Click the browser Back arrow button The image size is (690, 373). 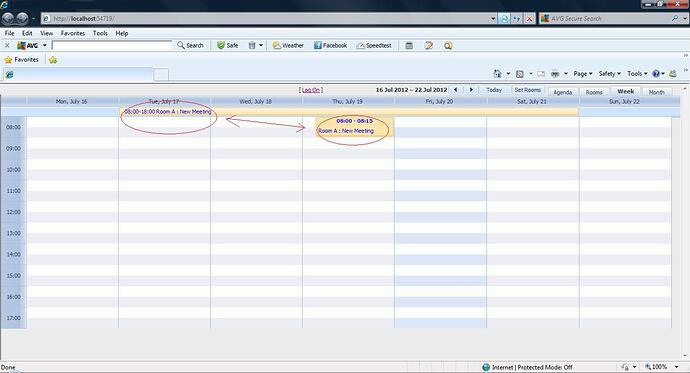[8, 18]
